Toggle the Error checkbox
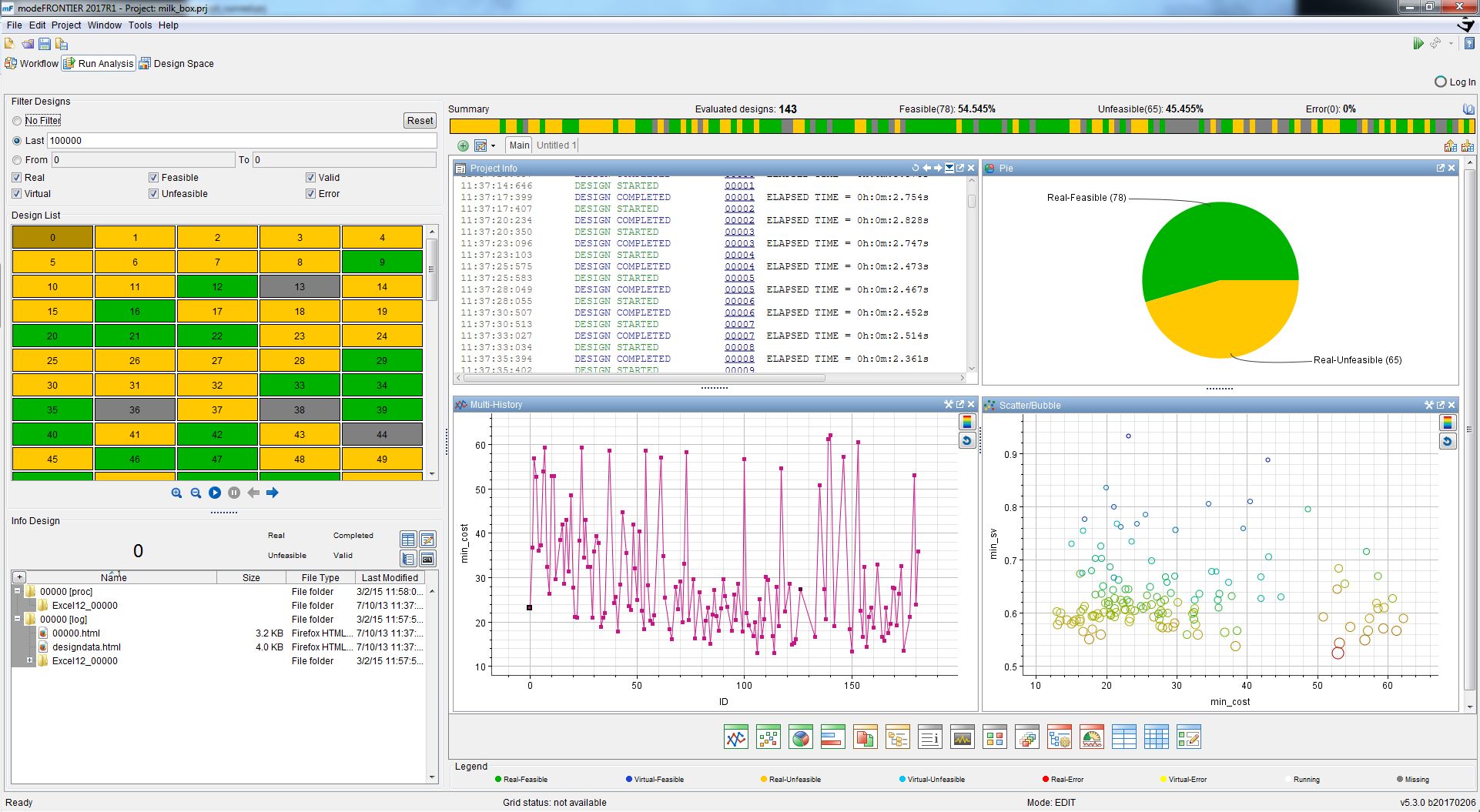 pos(311,194)
